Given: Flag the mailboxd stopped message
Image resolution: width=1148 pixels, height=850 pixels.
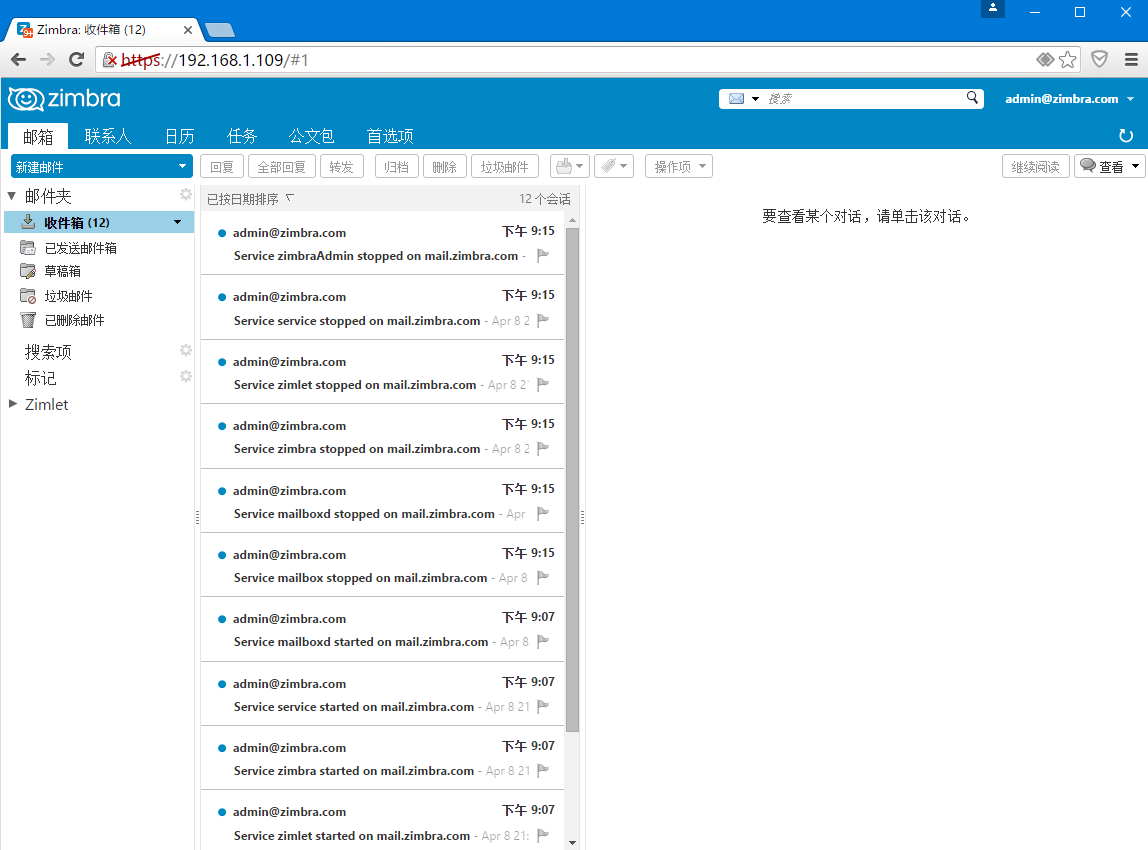Looking at the screenshot, I should (x=543, y=513).
